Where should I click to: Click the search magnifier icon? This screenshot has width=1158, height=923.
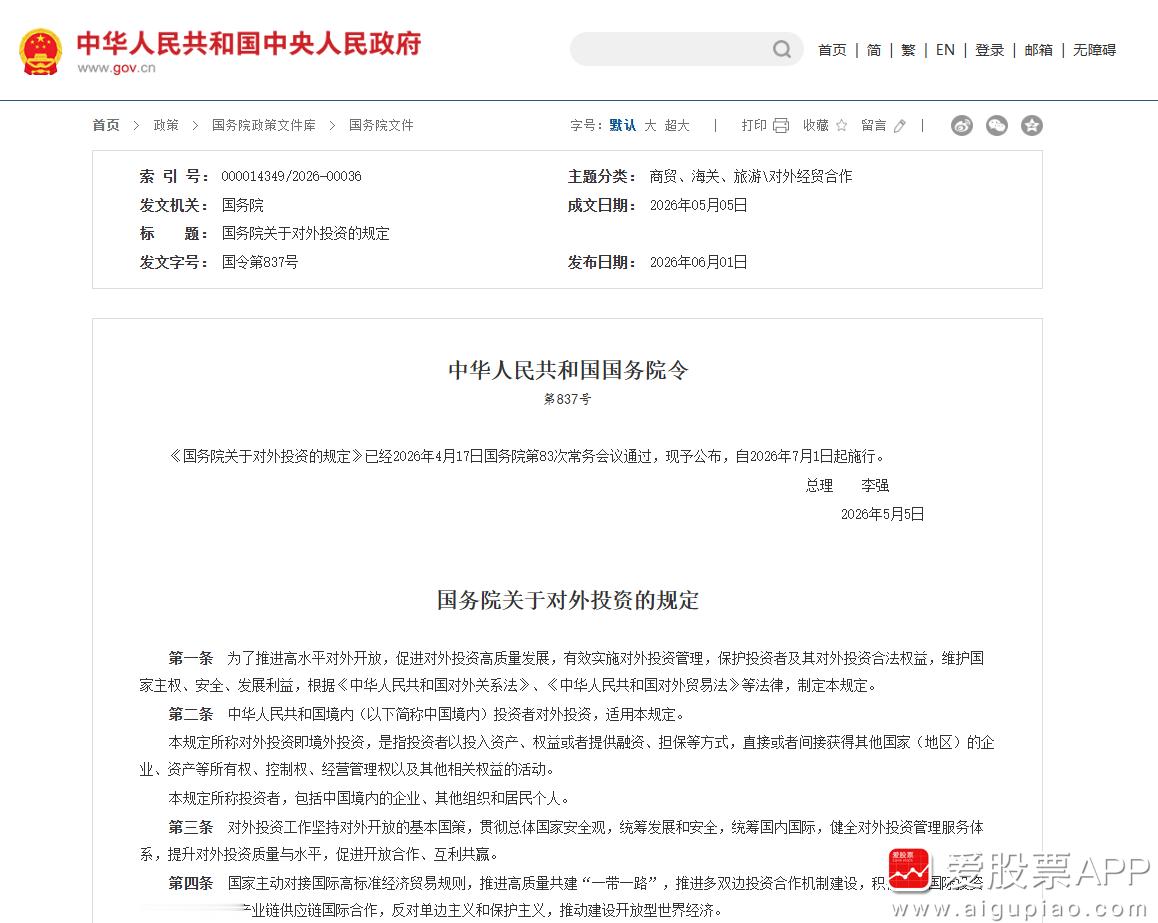pos(781,49)
